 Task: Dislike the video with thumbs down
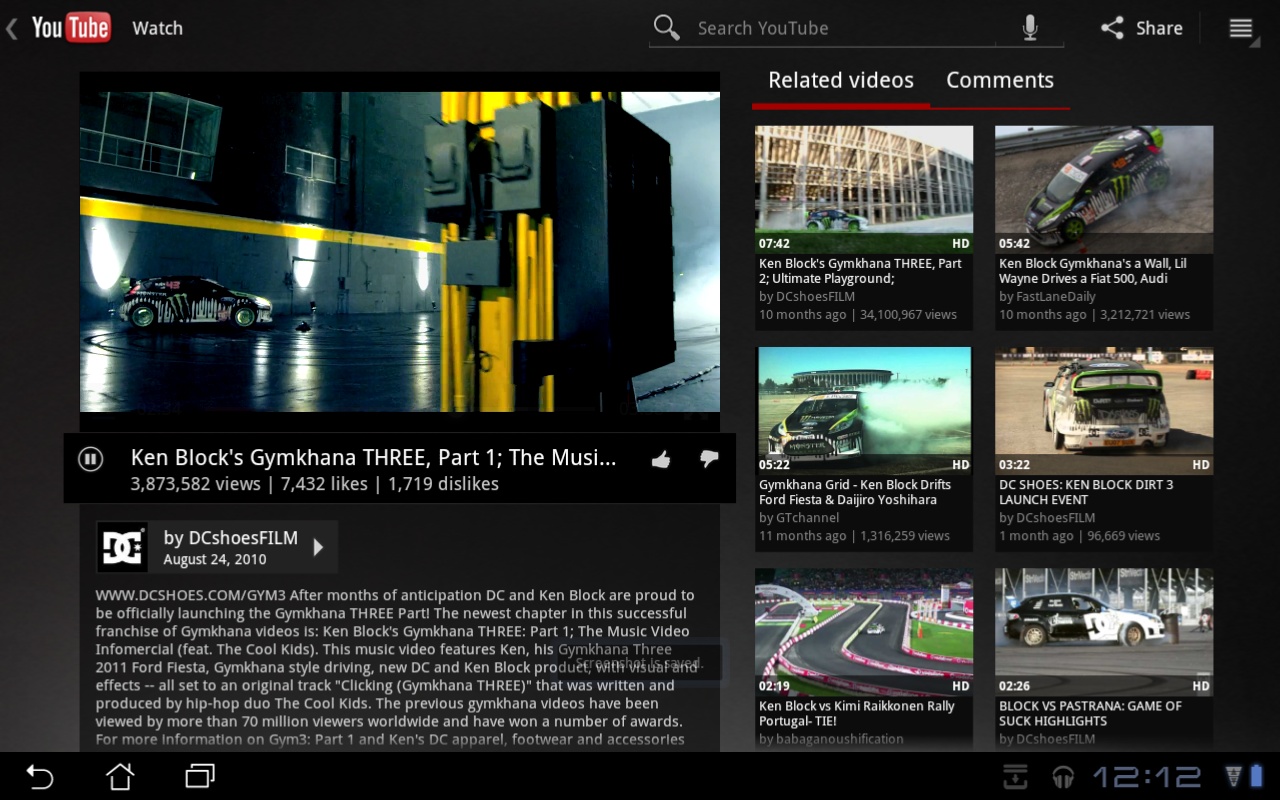[x=709, y=459]
